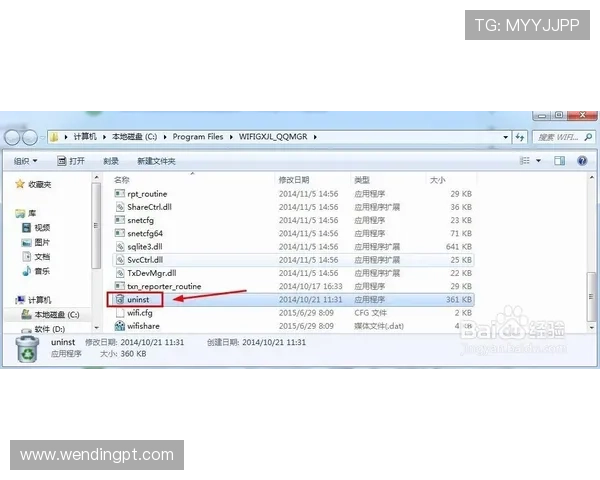Screen dimensions: 600x480
Task: Select the SvcCtrl.dll file
Action: [293, 260]
